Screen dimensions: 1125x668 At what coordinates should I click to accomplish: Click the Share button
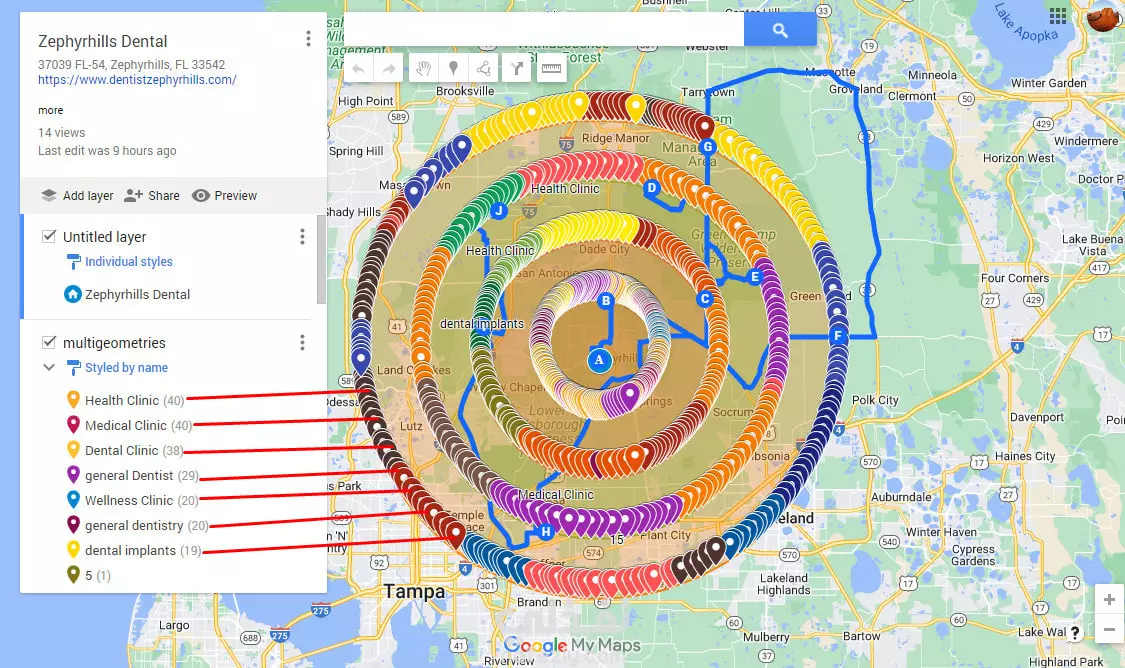(x=152, y=195)
